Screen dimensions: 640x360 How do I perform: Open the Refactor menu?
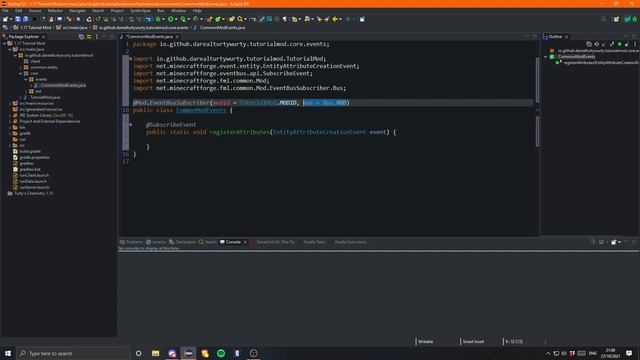pyautogui.click(x=55, y=11)
